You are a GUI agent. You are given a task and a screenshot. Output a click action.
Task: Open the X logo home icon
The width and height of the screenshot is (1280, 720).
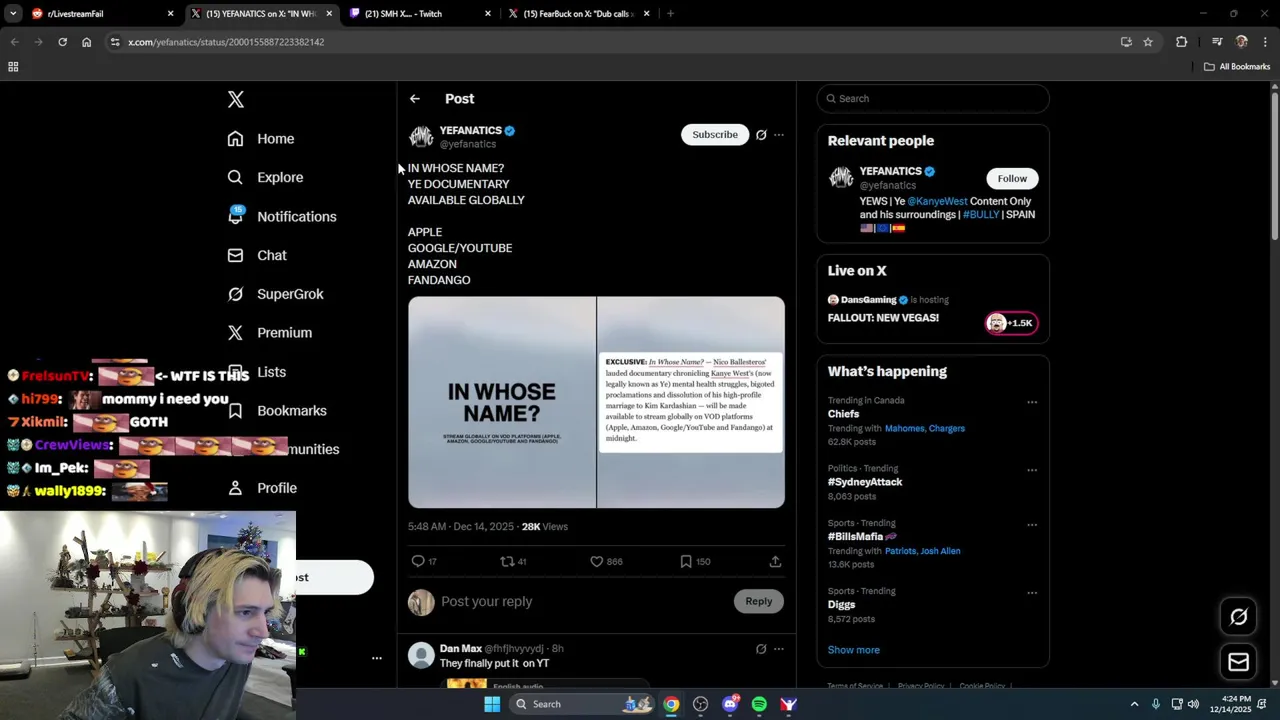236,99
